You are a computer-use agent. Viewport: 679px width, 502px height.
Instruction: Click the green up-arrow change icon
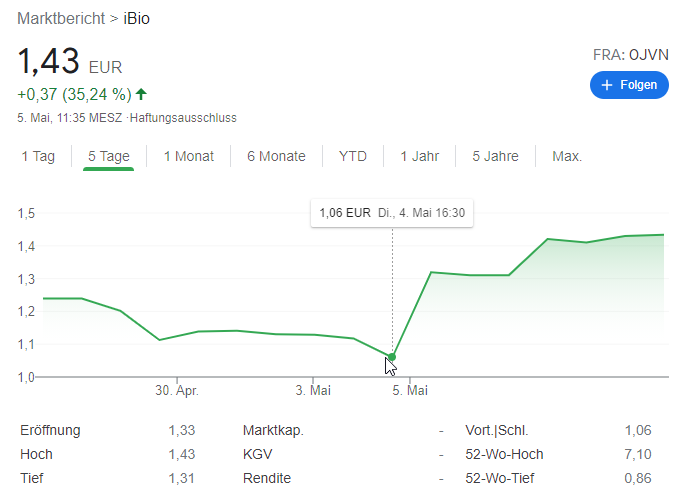click(141, 94)
